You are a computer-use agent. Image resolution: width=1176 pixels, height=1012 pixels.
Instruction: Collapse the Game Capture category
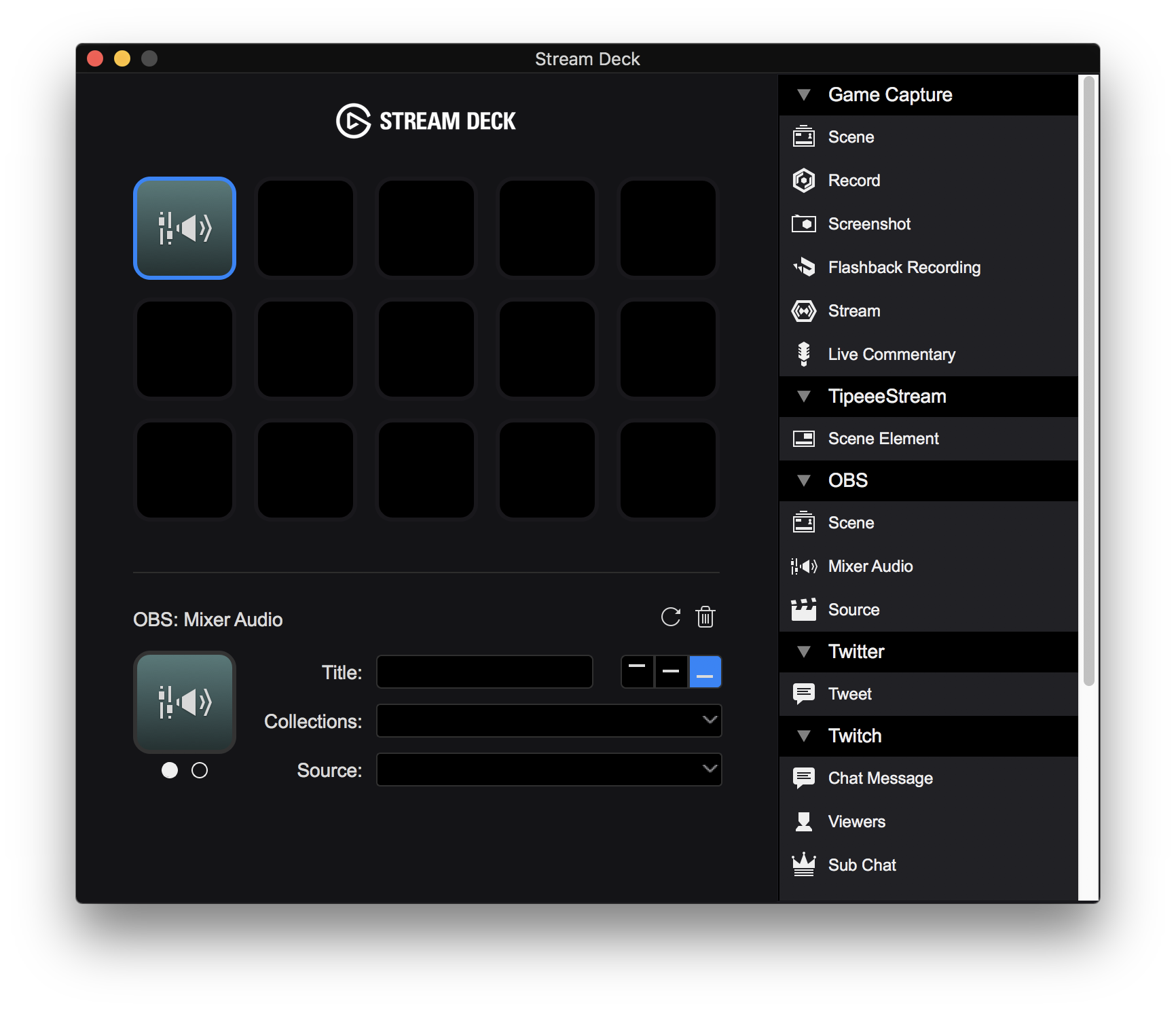(804, 94)
